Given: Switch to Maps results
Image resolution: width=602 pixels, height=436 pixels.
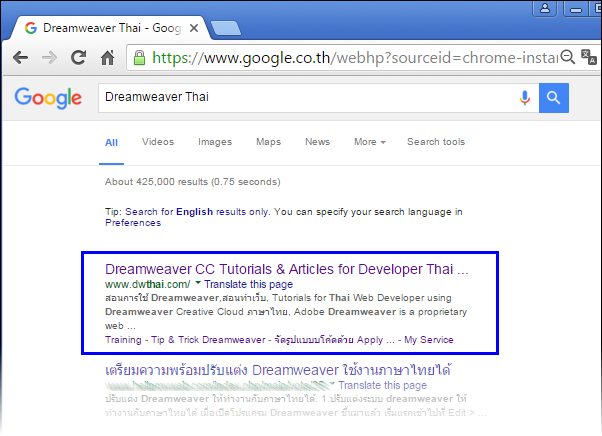Looking at the screenshot, I should tap(268, 142).
